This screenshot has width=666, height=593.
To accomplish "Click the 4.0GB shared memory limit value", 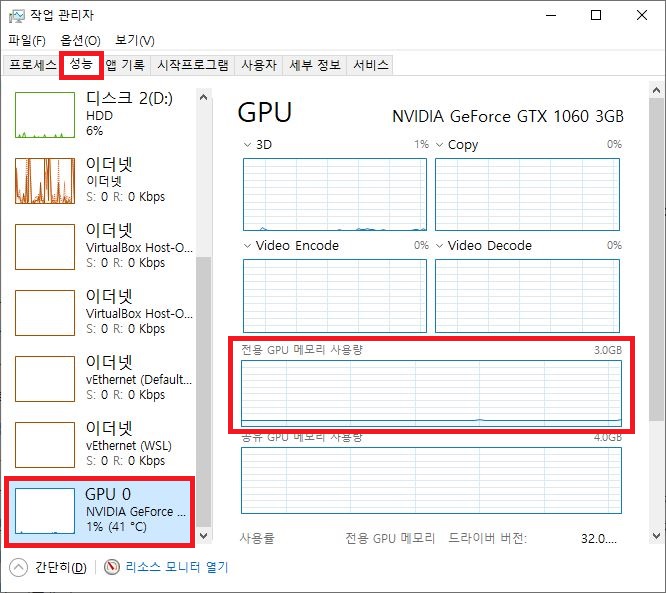I will [x=607, y=437].
